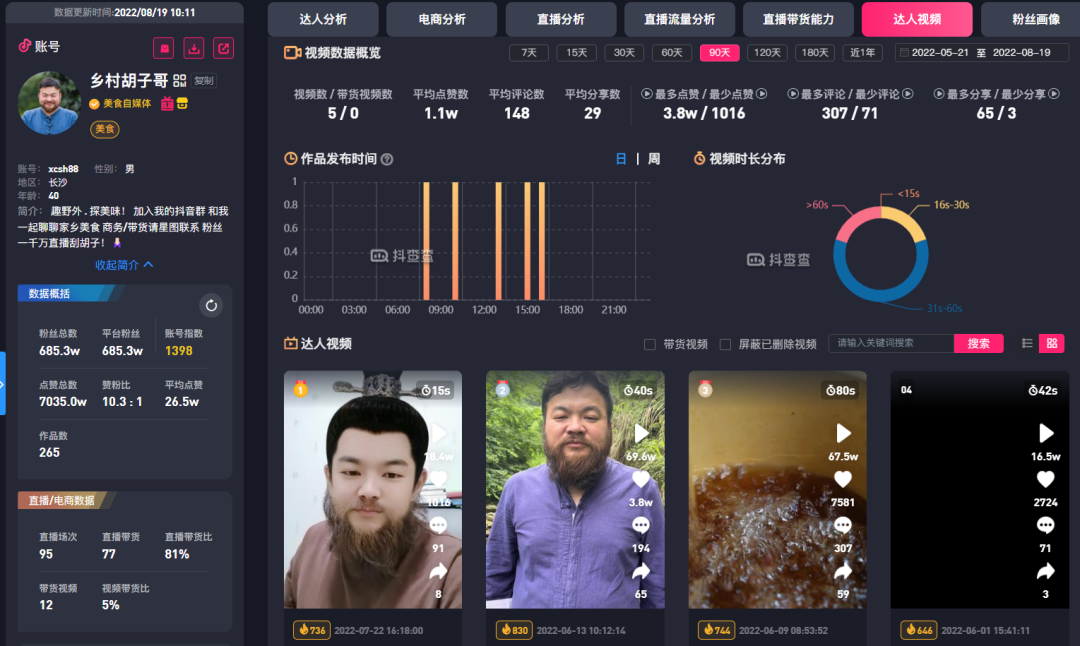This screenshot has width=1080, height=646.
Task: Copy the account name using 复制 button
Action: tap(204, 80)
